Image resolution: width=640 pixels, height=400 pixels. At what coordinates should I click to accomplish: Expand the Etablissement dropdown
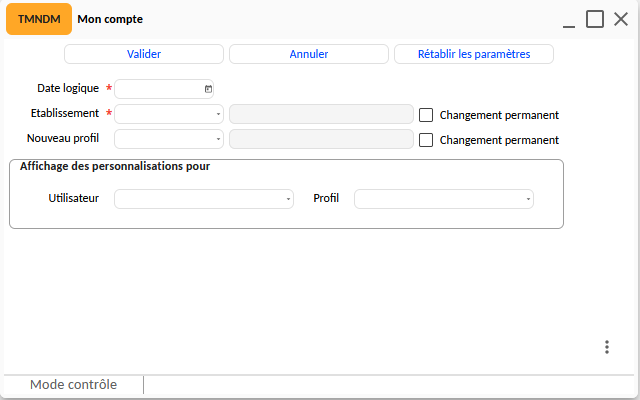click(218, 114)
